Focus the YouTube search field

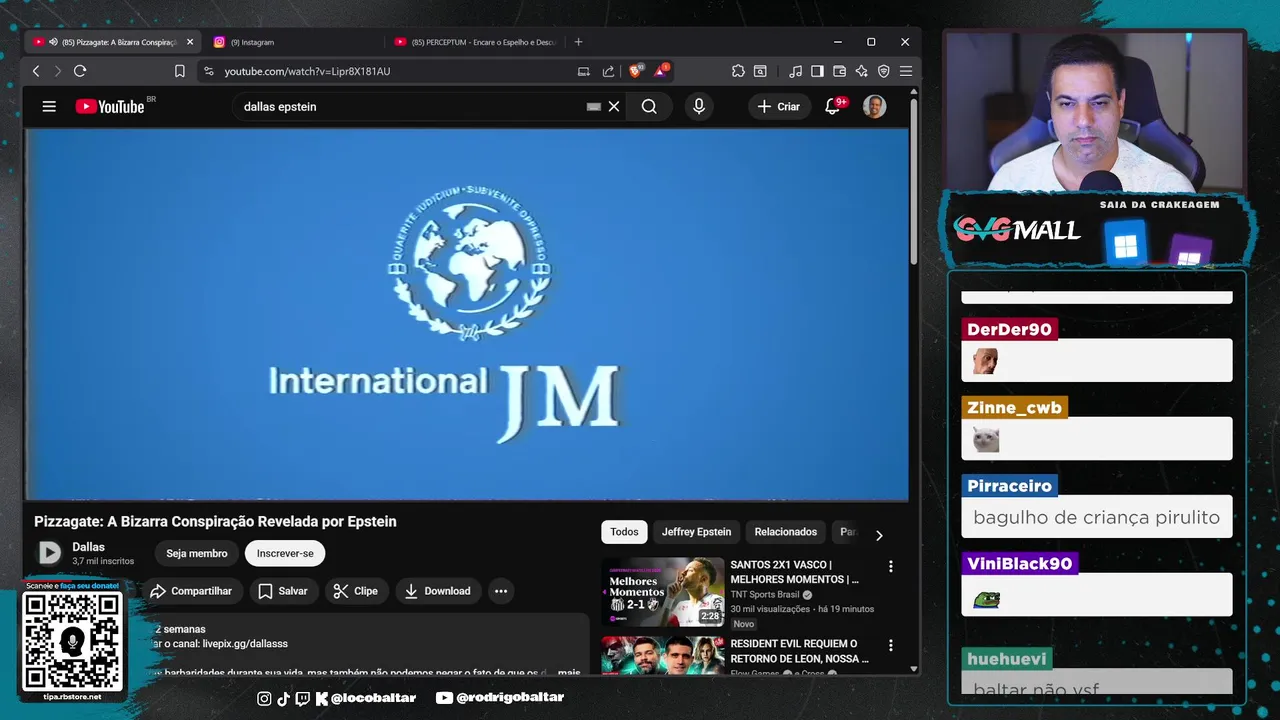(x=410, y=106)
